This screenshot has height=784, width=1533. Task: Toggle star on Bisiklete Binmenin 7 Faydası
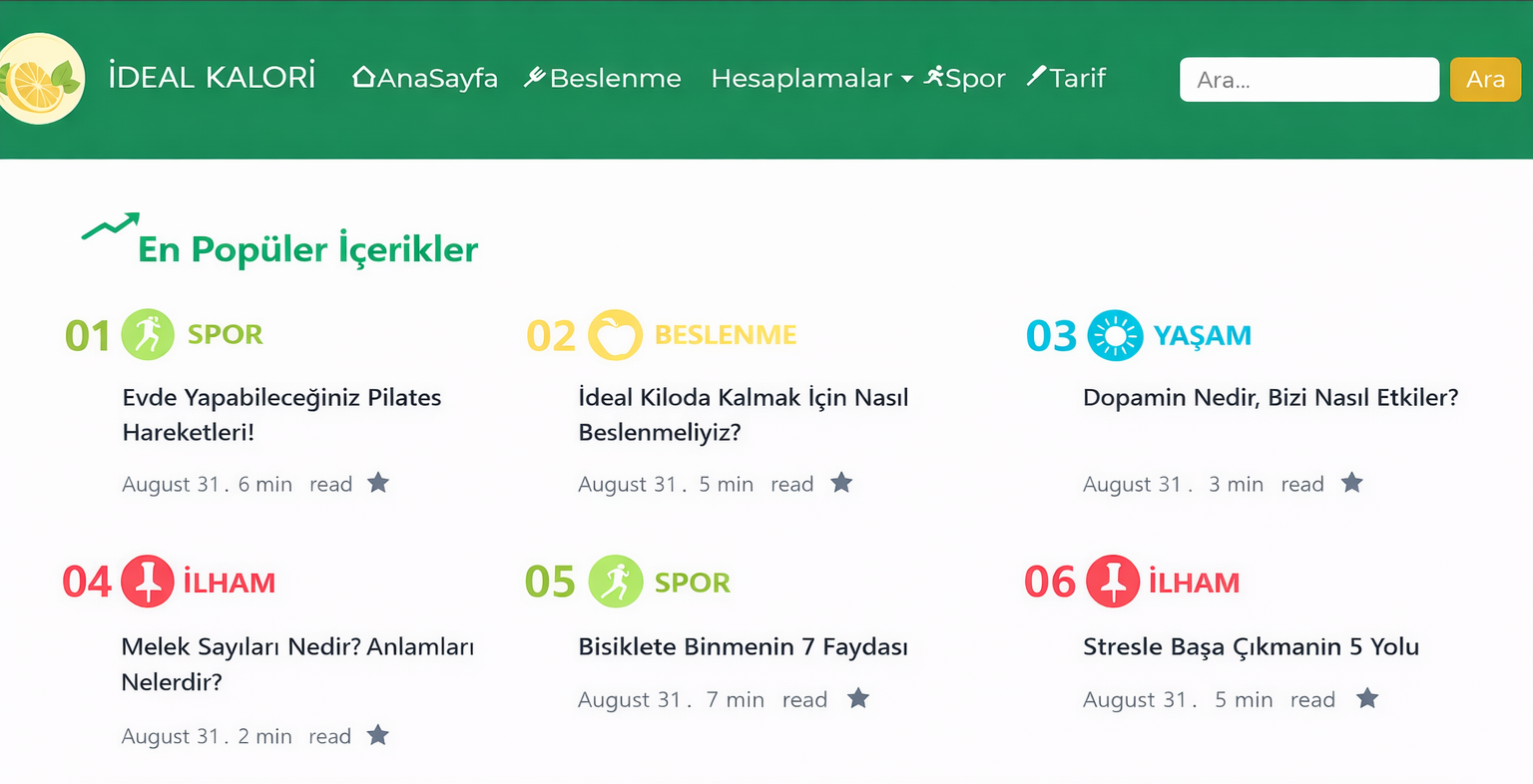pyautogui.click(x=858, y=699)
